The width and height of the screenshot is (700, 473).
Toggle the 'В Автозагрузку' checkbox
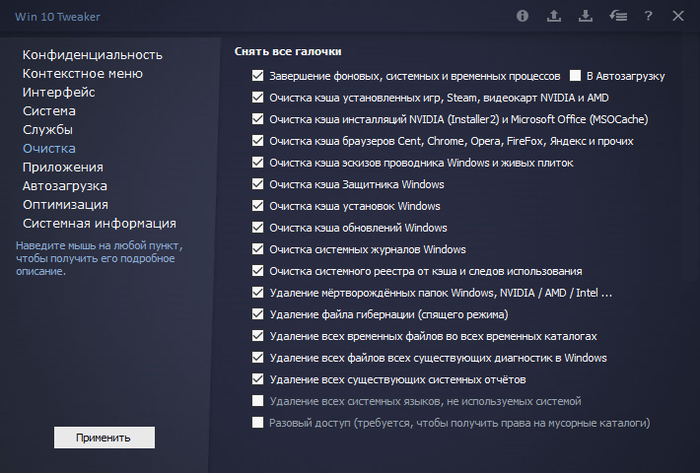pos(575,75)
